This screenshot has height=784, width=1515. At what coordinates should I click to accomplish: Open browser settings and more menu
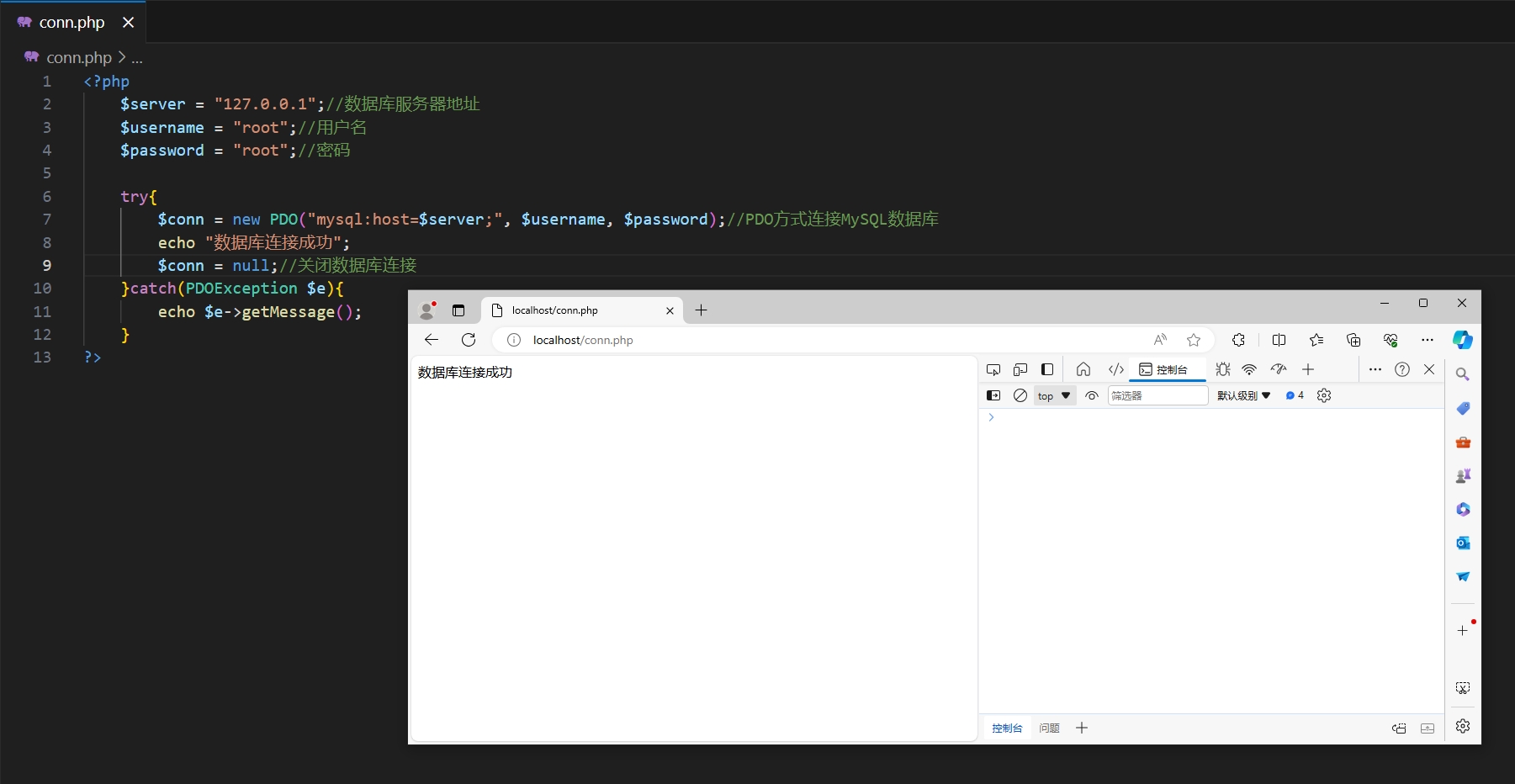click(x=1428, y=340)
